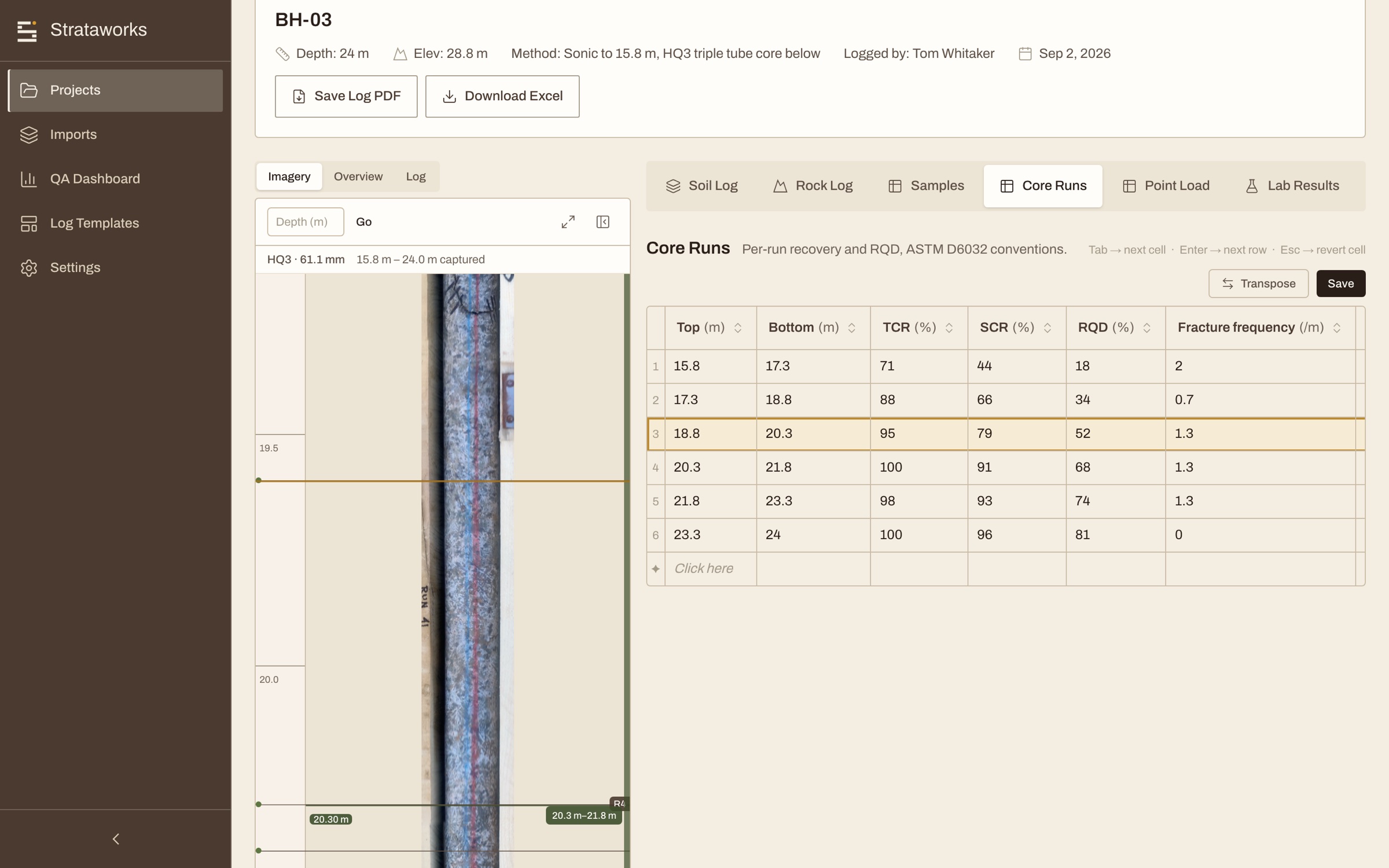1389x868 pixels.
Task: Sort by Fracture frequency column
Action: [1337, 328]
